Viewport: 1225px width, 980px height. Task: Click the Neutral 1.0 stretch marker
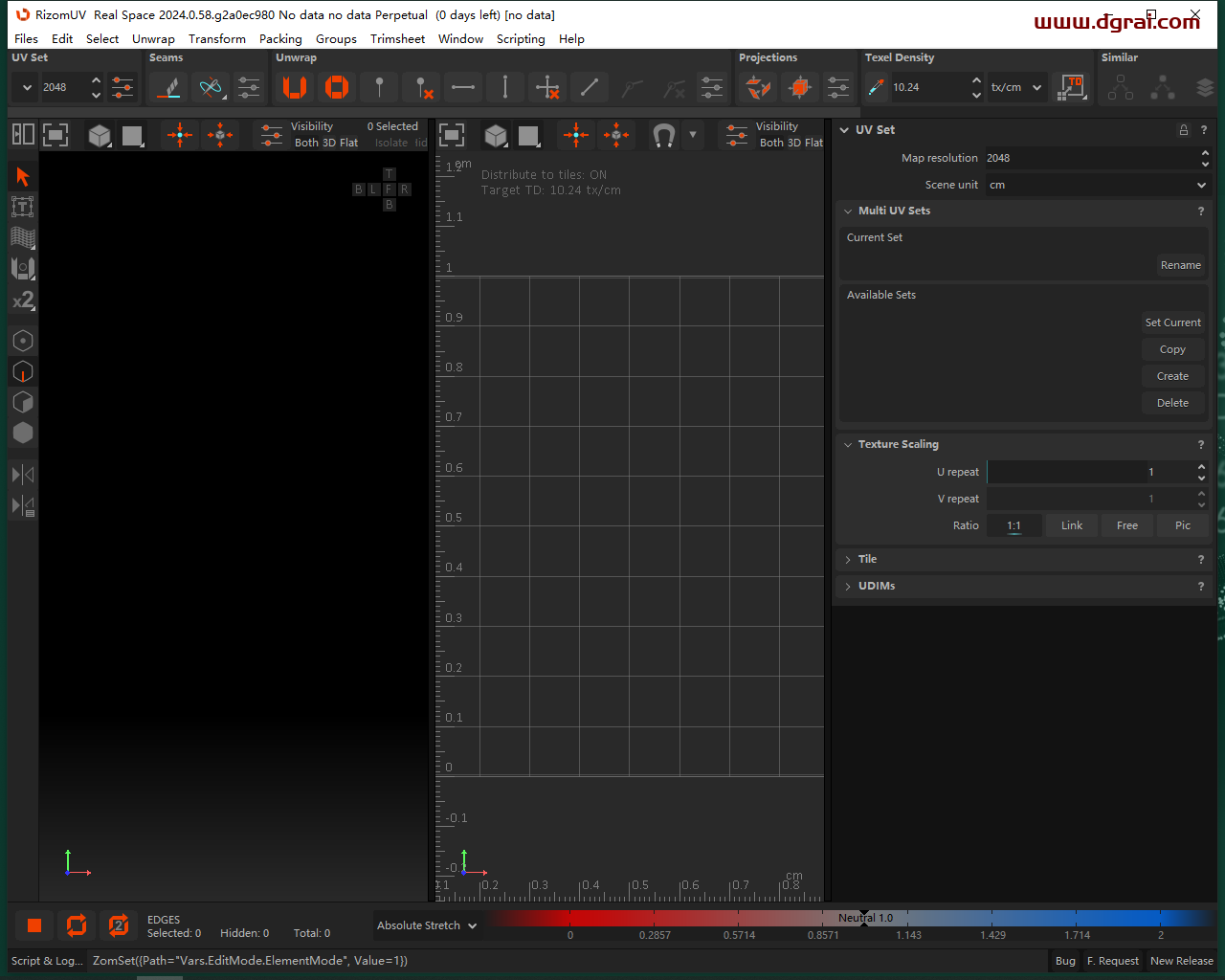[x=865, y=918]
